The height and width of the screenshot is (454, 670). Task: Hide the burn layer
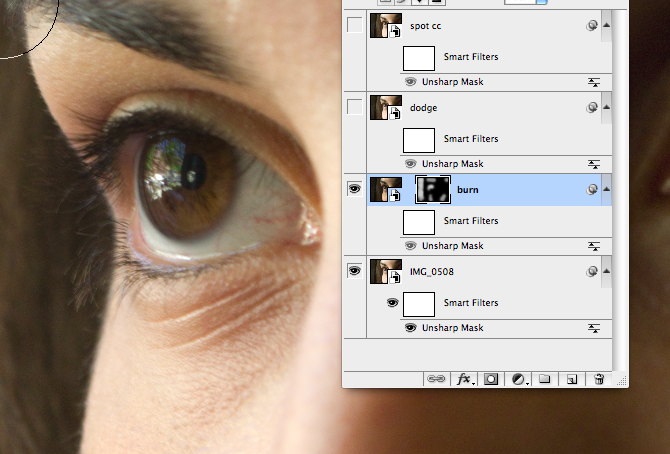click(355, 189)
